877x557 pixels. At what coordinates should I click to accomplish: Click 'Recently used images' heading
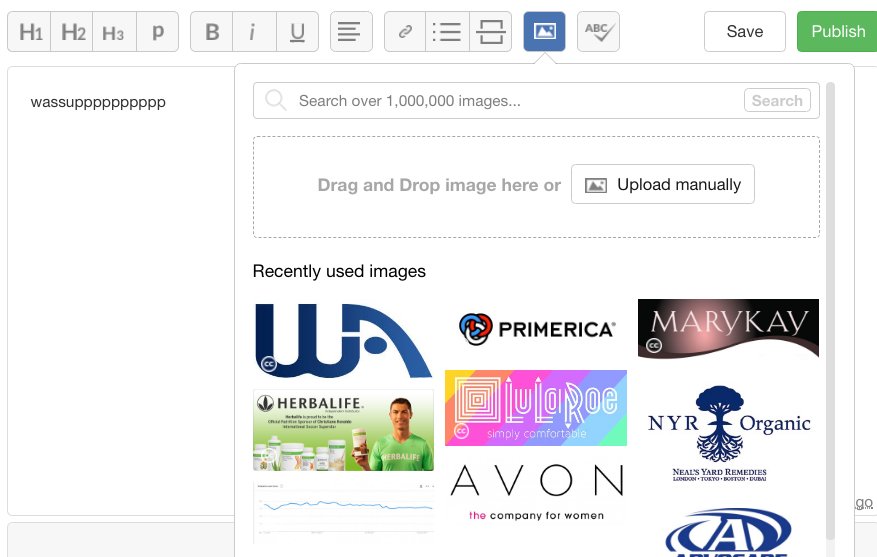(x=339, y=271)
